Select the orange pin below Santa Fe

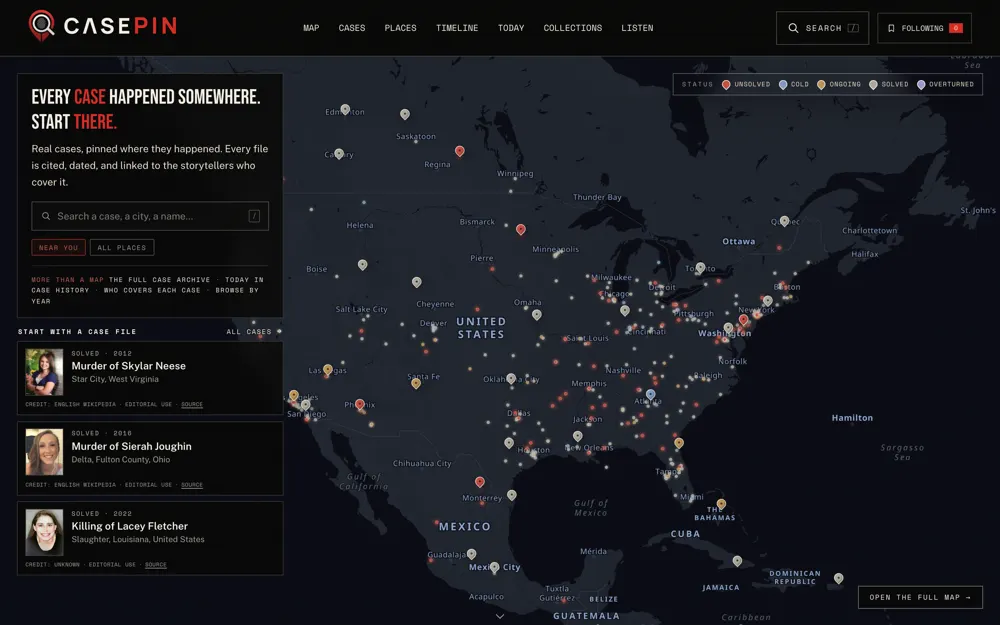click(416, 383)
